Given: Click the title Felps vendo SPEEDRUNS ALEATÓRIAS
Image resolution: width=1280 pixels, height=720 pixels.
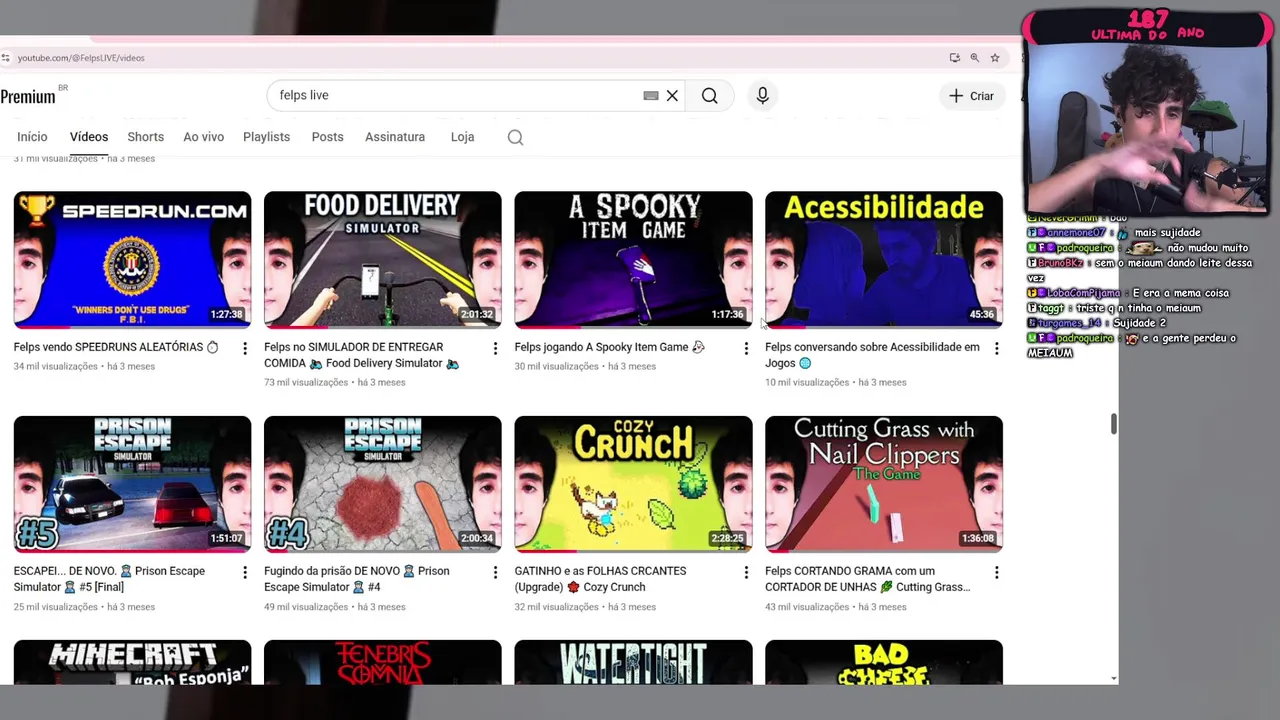Looking at the screenshot, I should tap(116, 347).
